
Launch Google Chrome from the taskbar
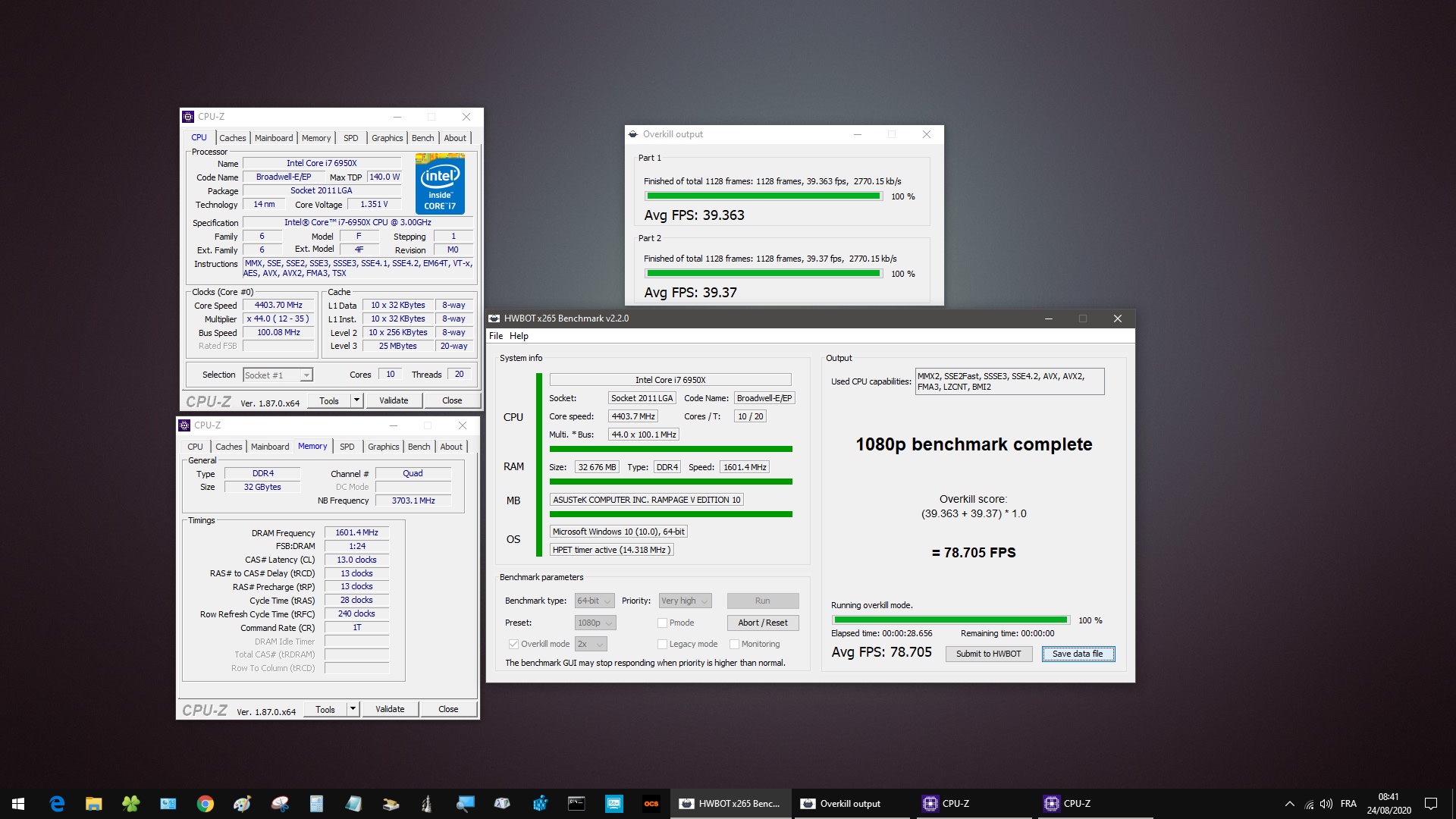205,804
